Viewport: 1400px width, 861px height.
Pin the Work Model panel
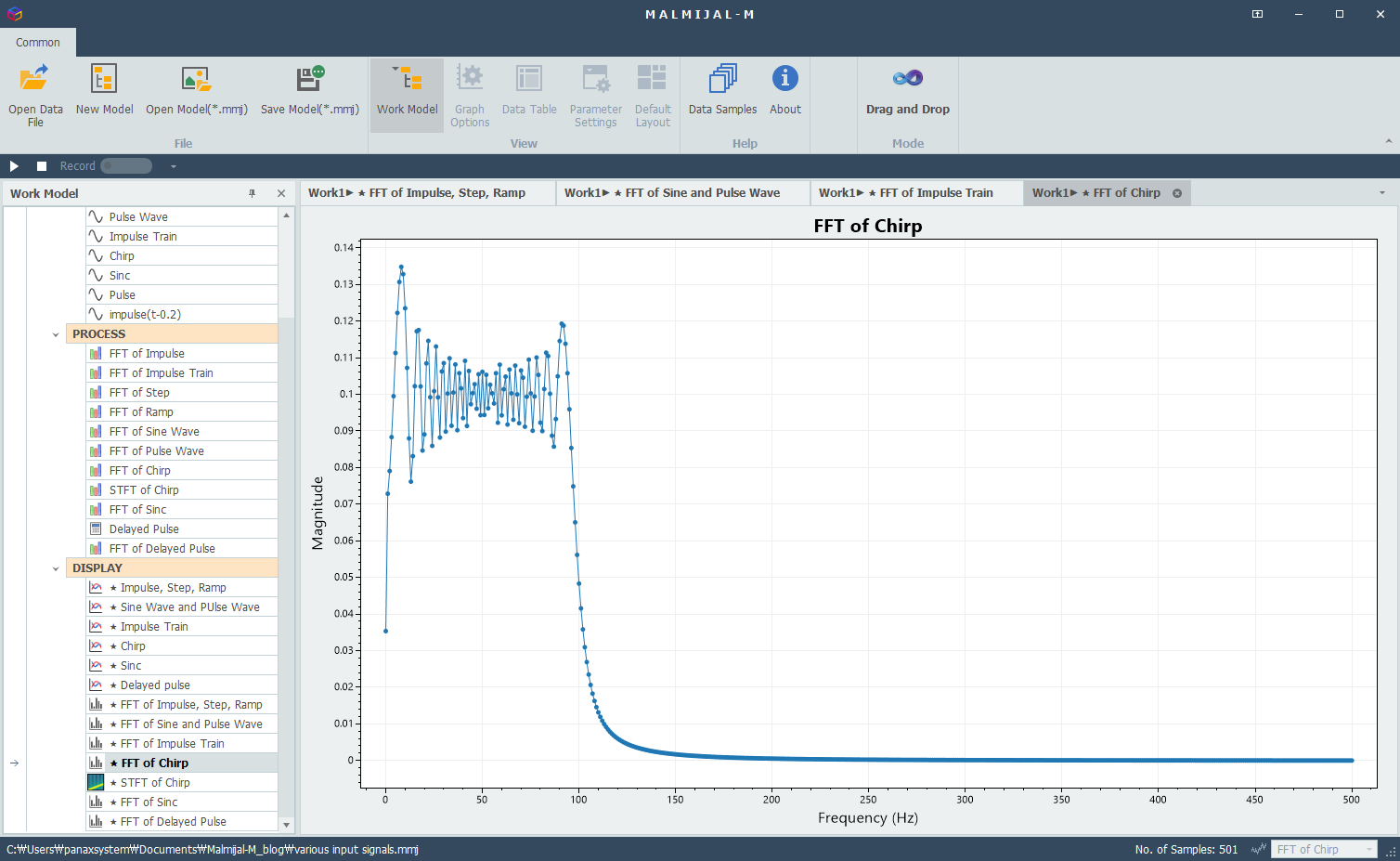pos(252,193)
